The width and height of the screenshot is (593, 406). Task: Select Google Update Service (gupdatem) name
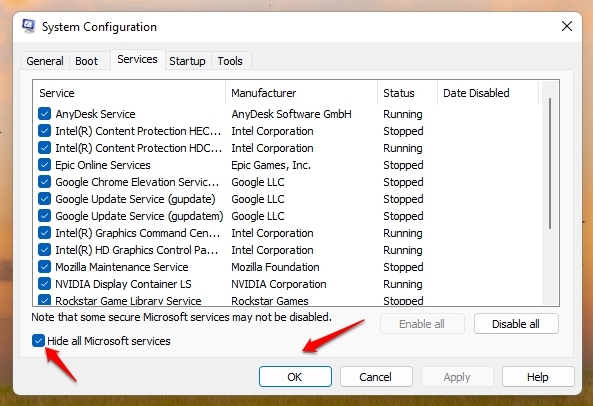pyautogui.click(x=139, y=216)
